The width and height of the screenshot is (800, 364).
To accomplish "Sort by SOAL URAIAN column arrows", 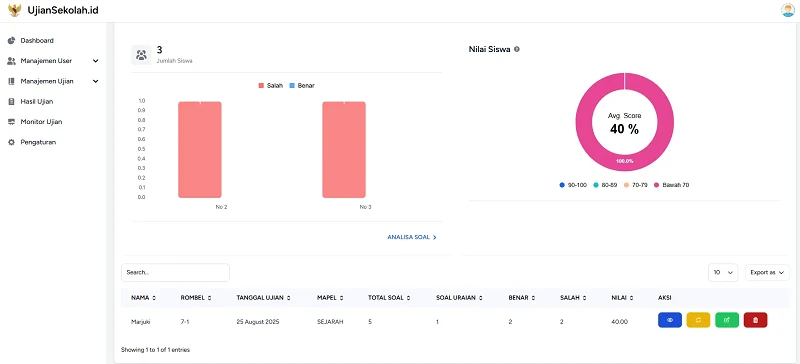I will pos(481,298).
